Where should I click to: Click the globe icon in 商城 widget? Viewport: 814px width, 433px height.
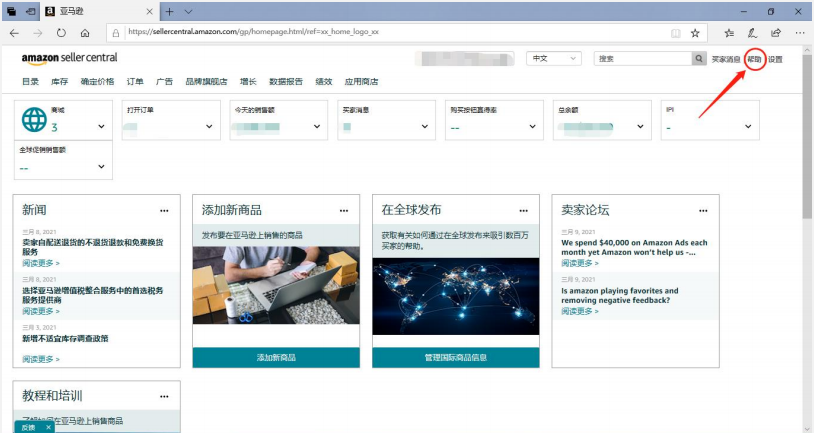[34, 119]
